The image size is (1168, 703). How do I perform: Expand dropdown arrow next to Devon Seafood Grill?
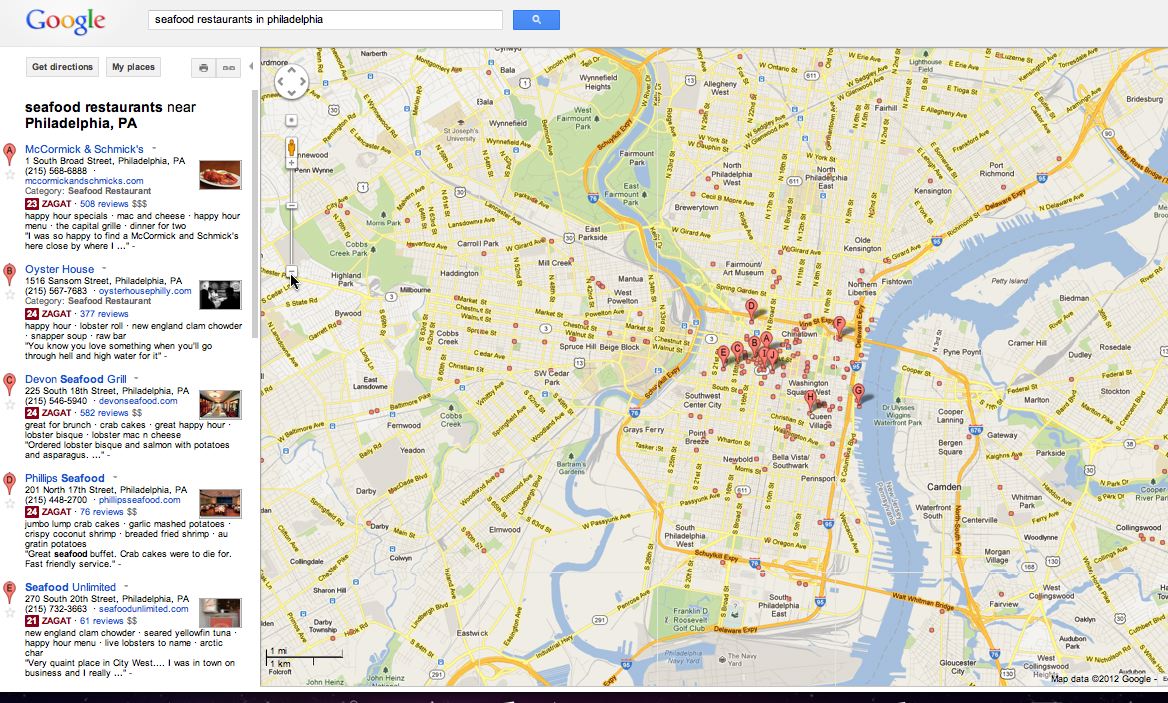tap(137, 379)
